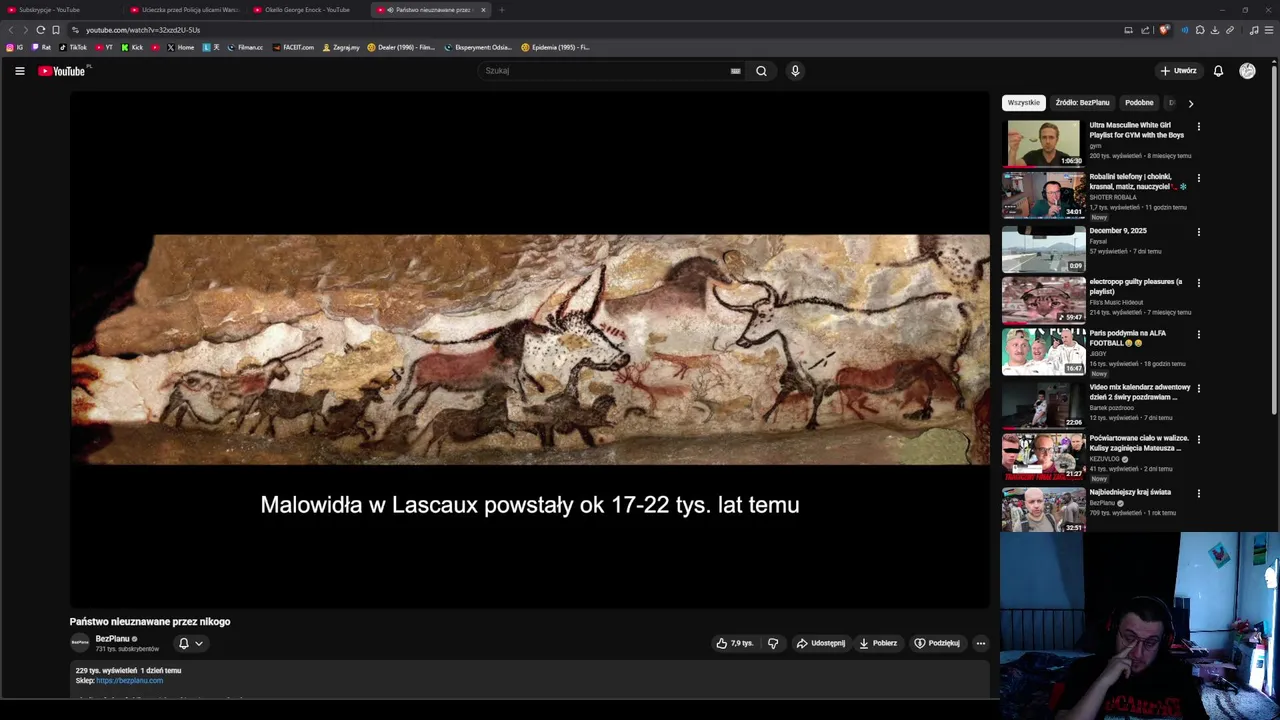Open the Epidemia (1995) bookmark
1280x720 pixels.
pyautogui.click(x=555, y=47)
